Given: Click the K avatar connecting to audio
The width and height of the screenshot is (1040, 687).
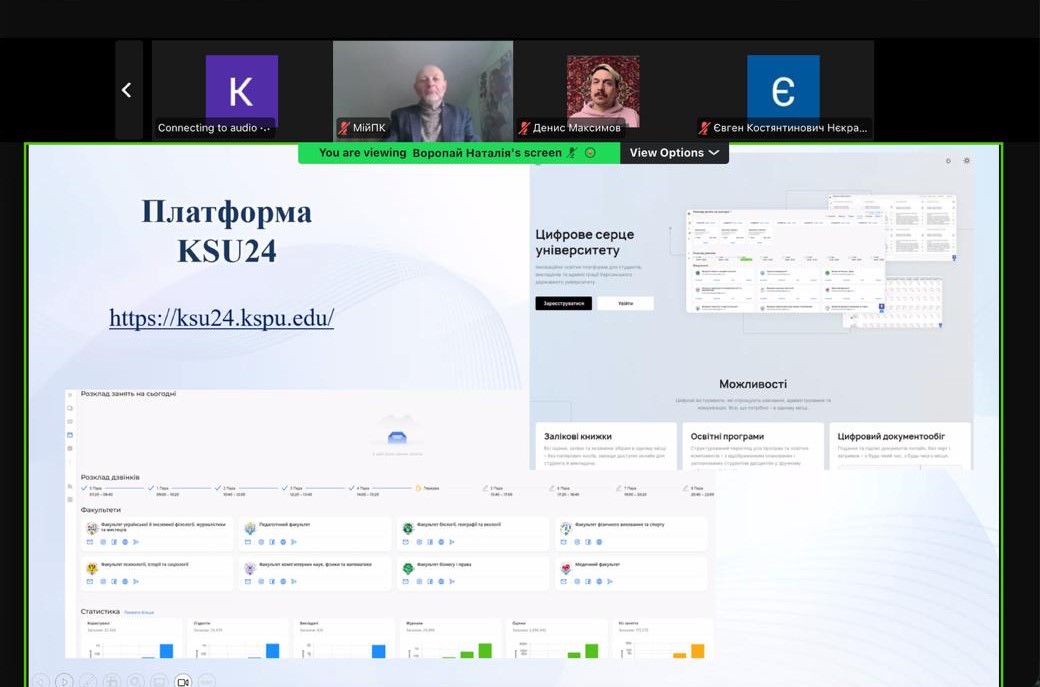Looking at the screenshot, I should coord(241,90).
